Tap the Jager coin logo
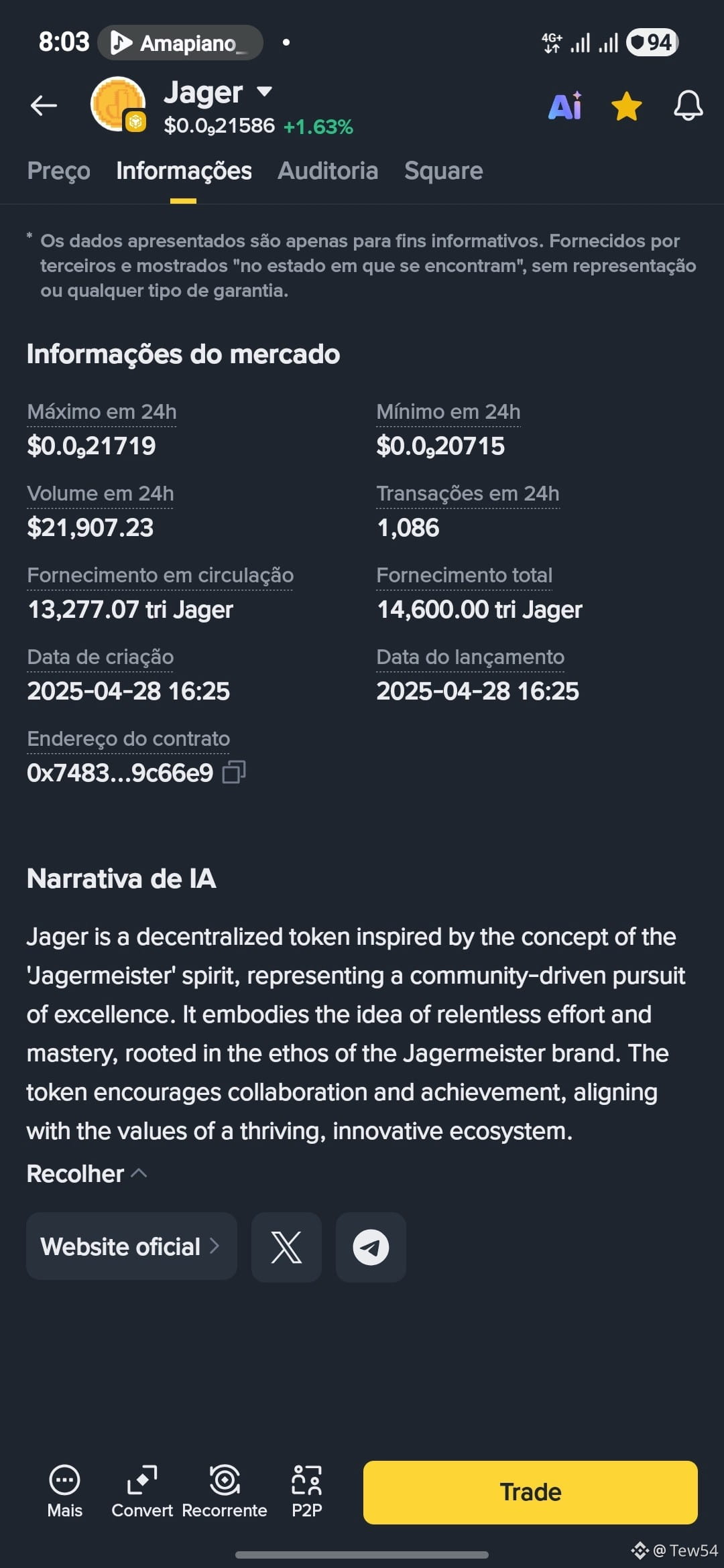The height and width of the screenshot is (1568, 724). pos(119,105)
